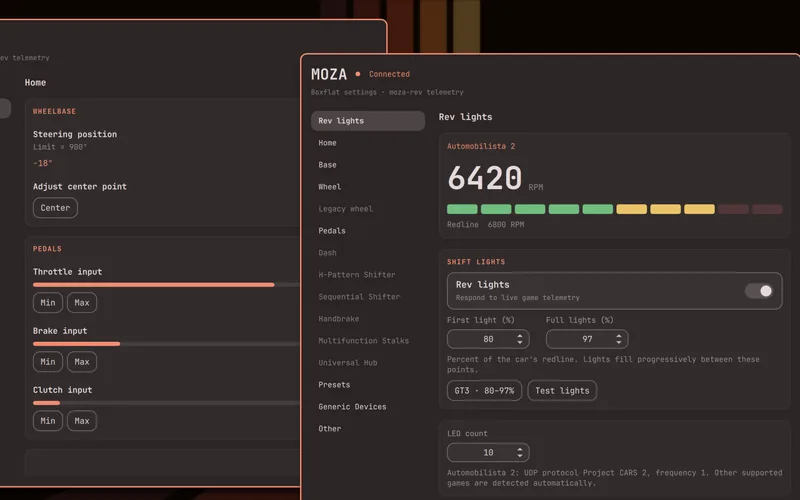800x500 pixels.
Task: Click the Clutch input progress bar
Action: [166, 403]
